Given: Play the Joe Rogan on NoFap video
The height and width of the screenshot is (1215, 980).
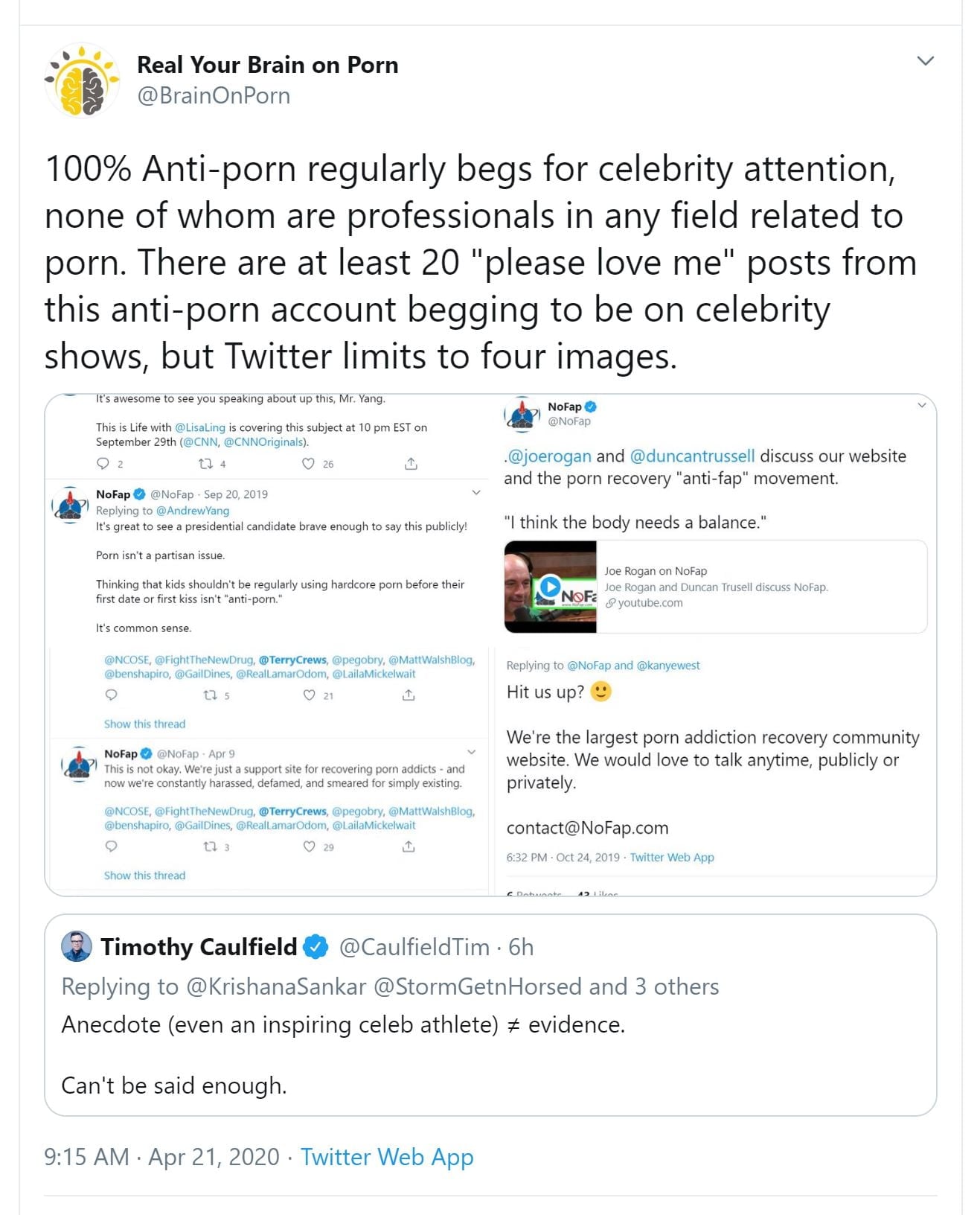Looking at the screenshot, I should [x=550, y=587].
